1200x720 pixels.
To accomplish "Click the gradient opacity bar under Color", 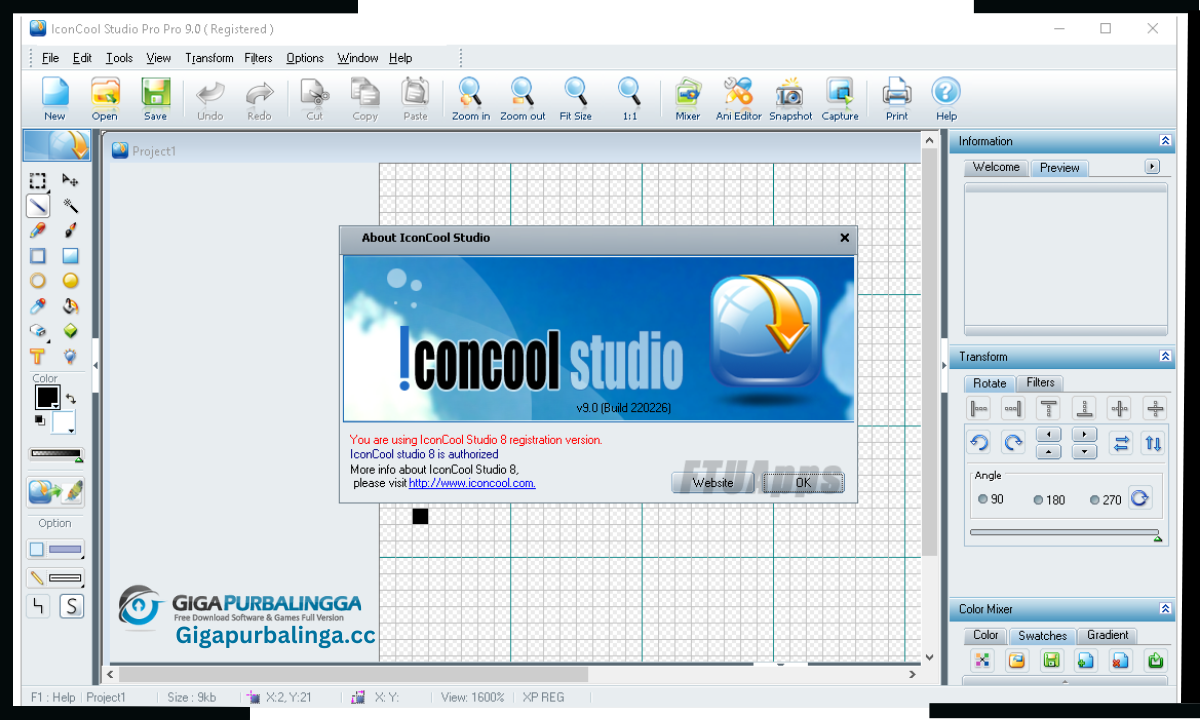I will 56,454.
